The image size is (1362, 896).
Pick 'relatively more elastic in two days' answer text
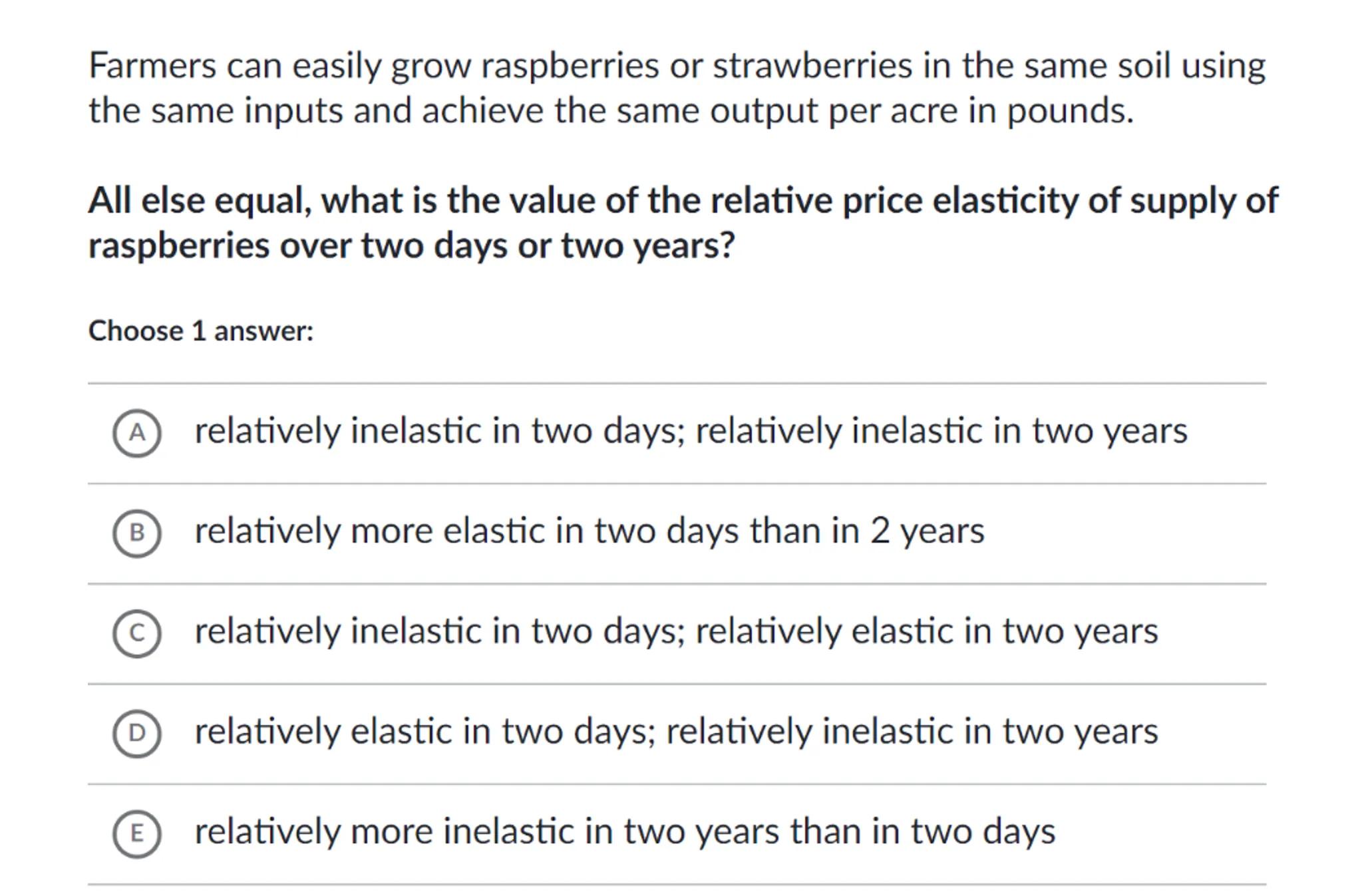[x=589, y=531]
